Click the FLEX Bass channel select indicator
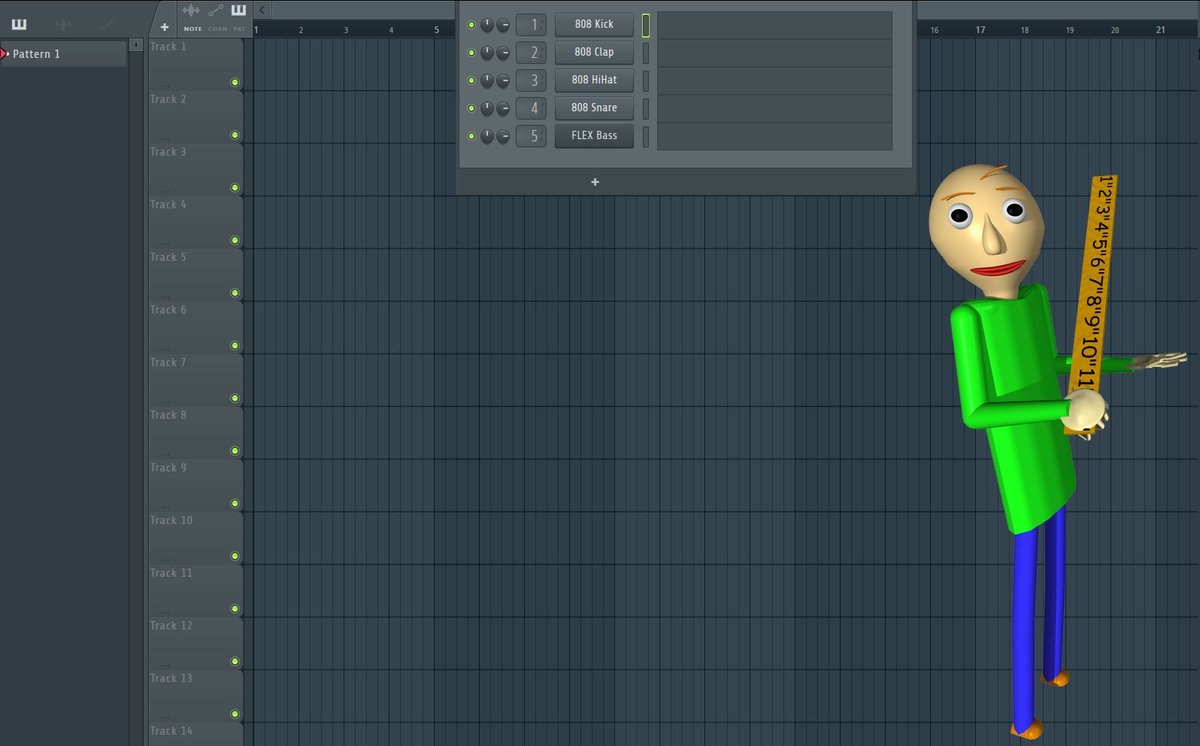The height and width of the screenshot is (746, 1200). [x=646, y=137]
